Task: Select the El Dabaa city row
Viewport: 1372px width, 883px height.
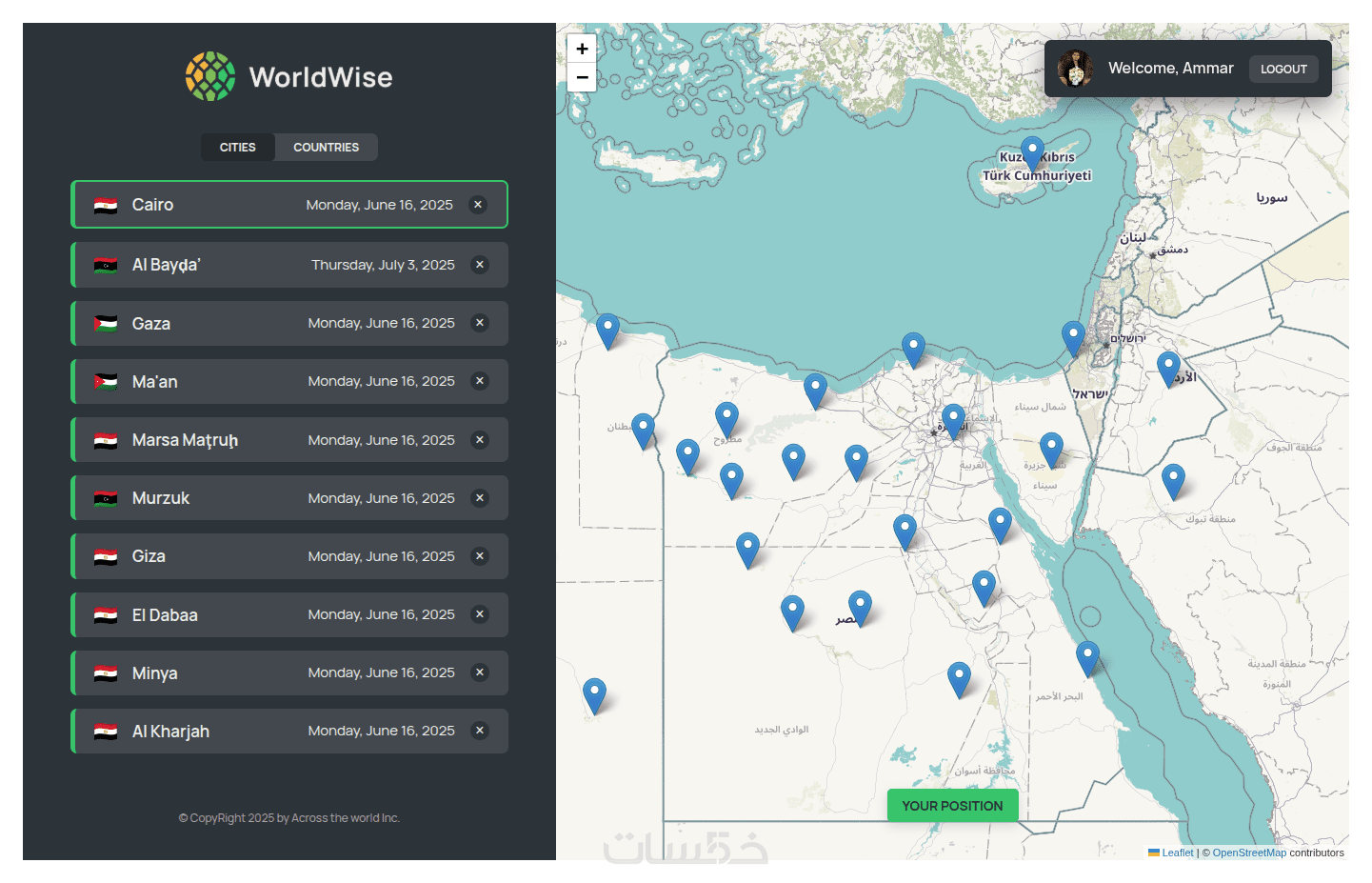Action: 289,614
